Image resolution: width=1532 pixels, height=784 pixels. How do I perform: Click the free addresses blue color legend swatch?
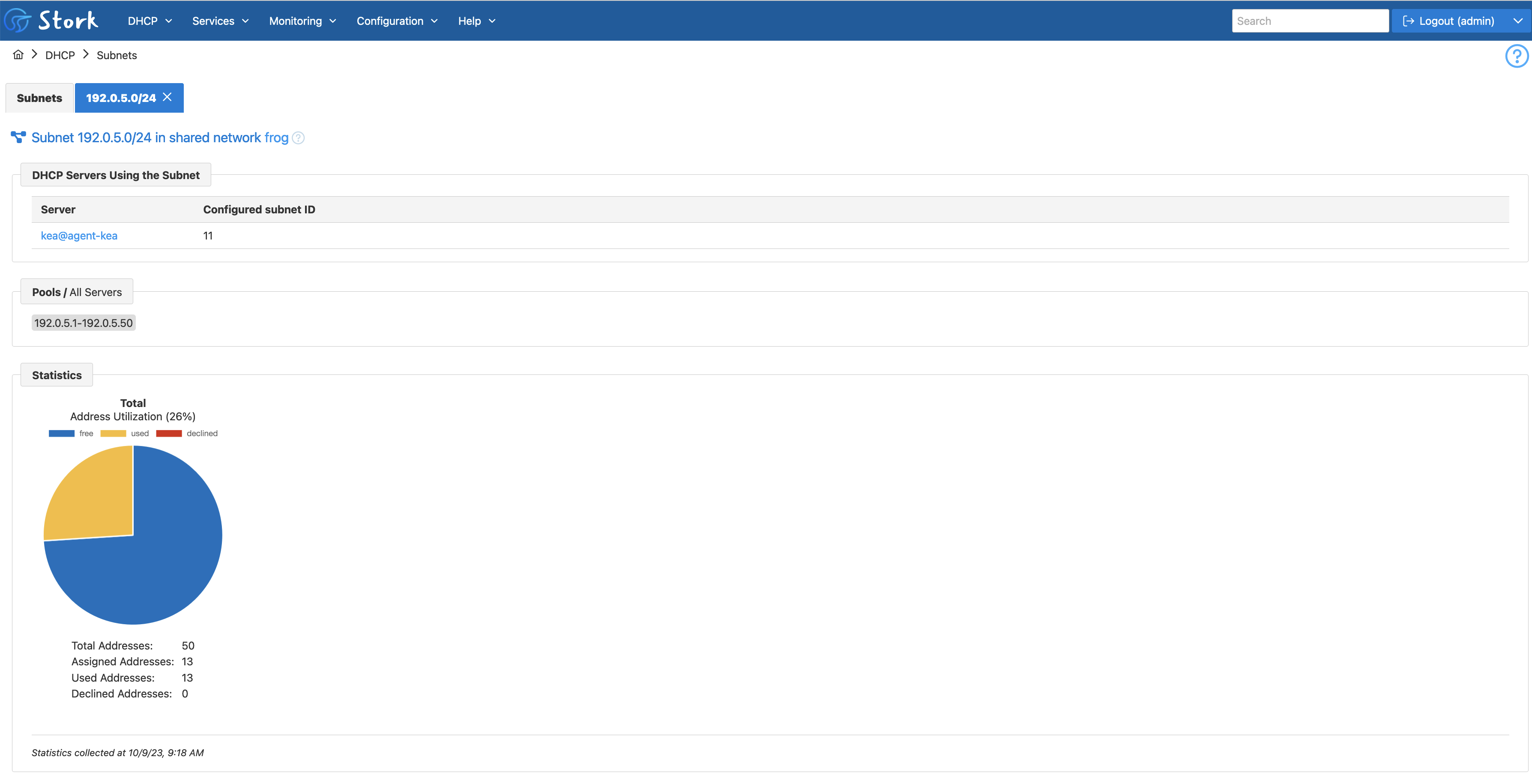tap(63, 433)
